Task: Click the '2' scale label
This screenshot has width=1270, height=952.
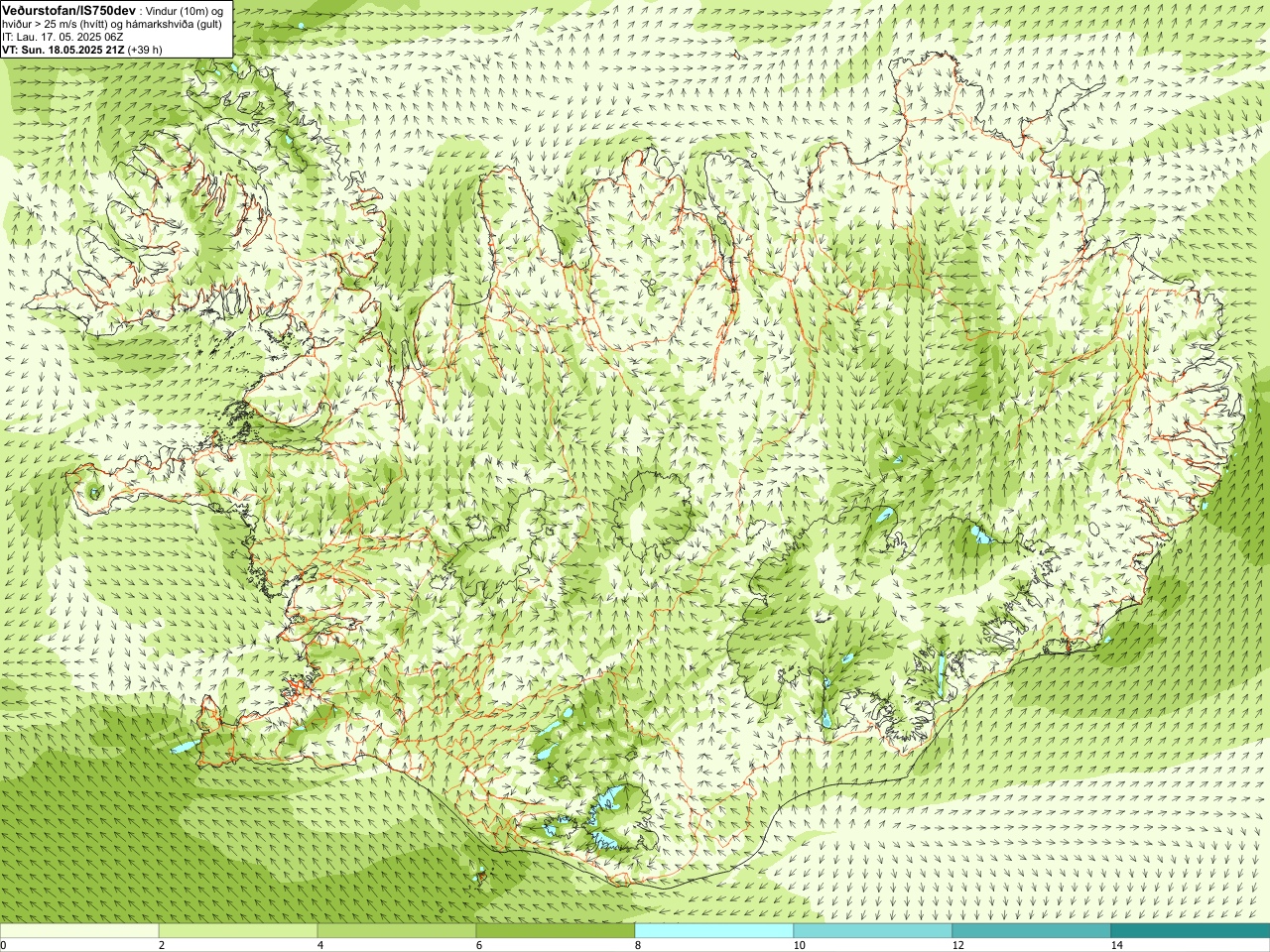Action: pyautogui.click(x=162, y=945)
